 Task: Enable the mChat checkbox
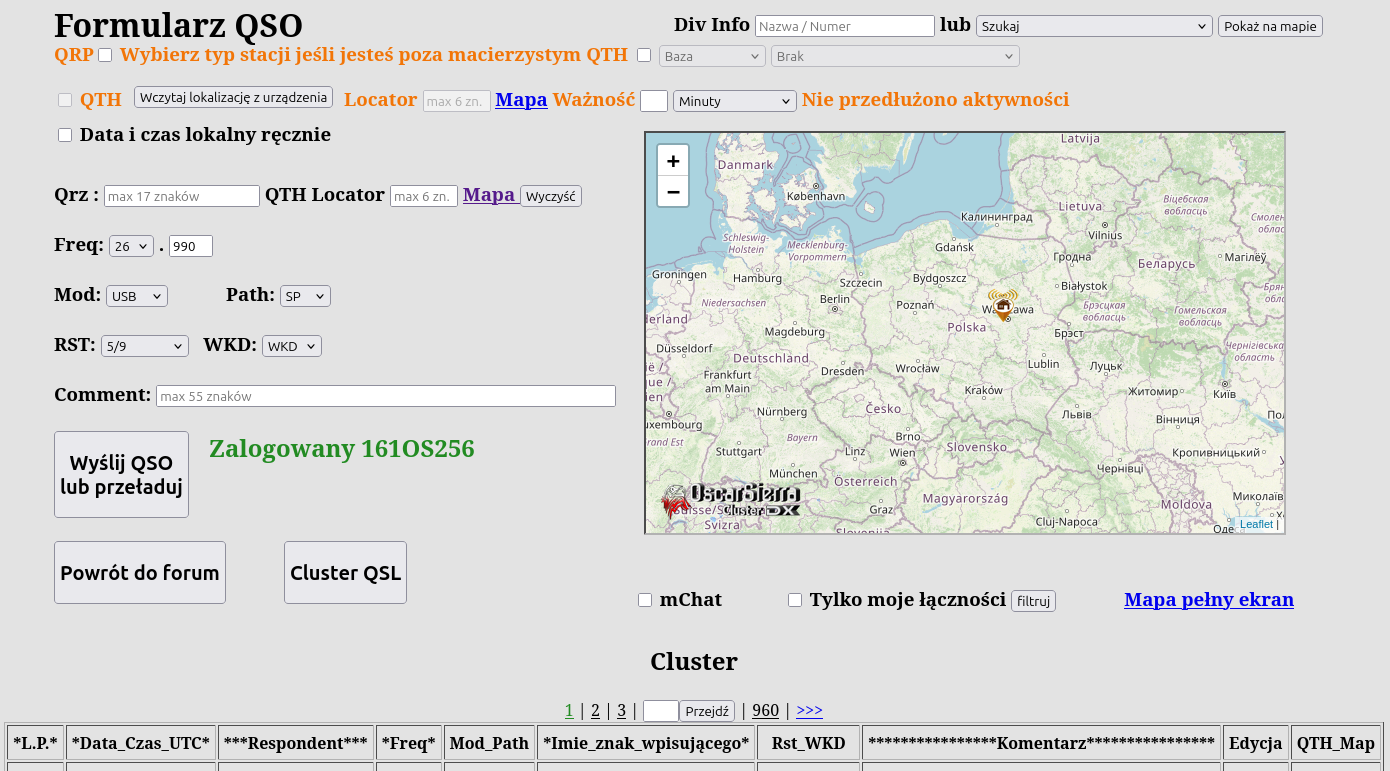(645, 600)
